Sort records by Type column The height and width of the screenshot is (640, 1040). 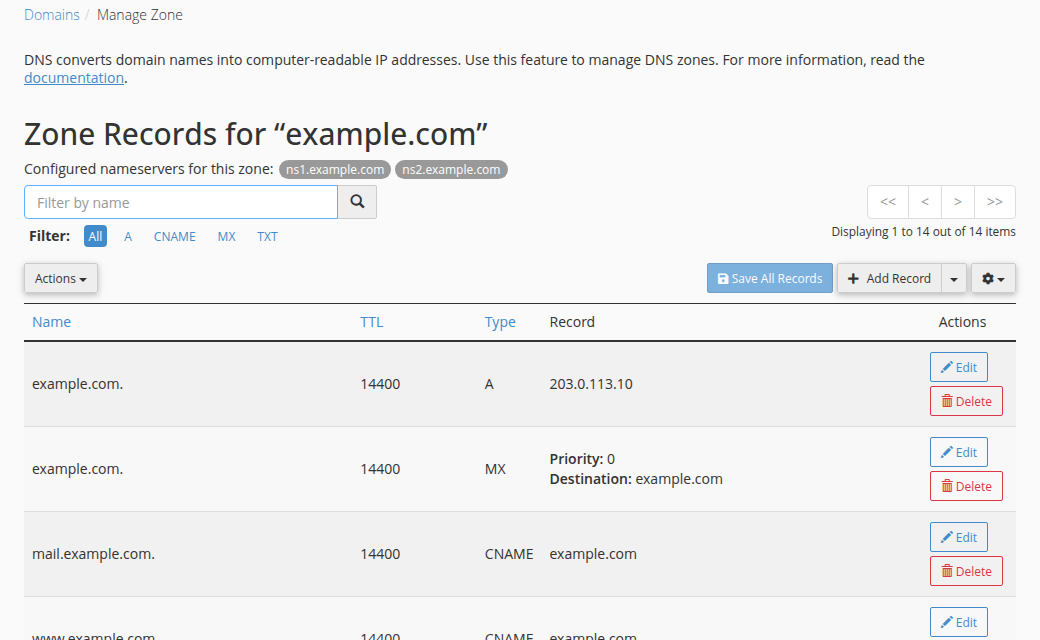[x=500, y=322]
